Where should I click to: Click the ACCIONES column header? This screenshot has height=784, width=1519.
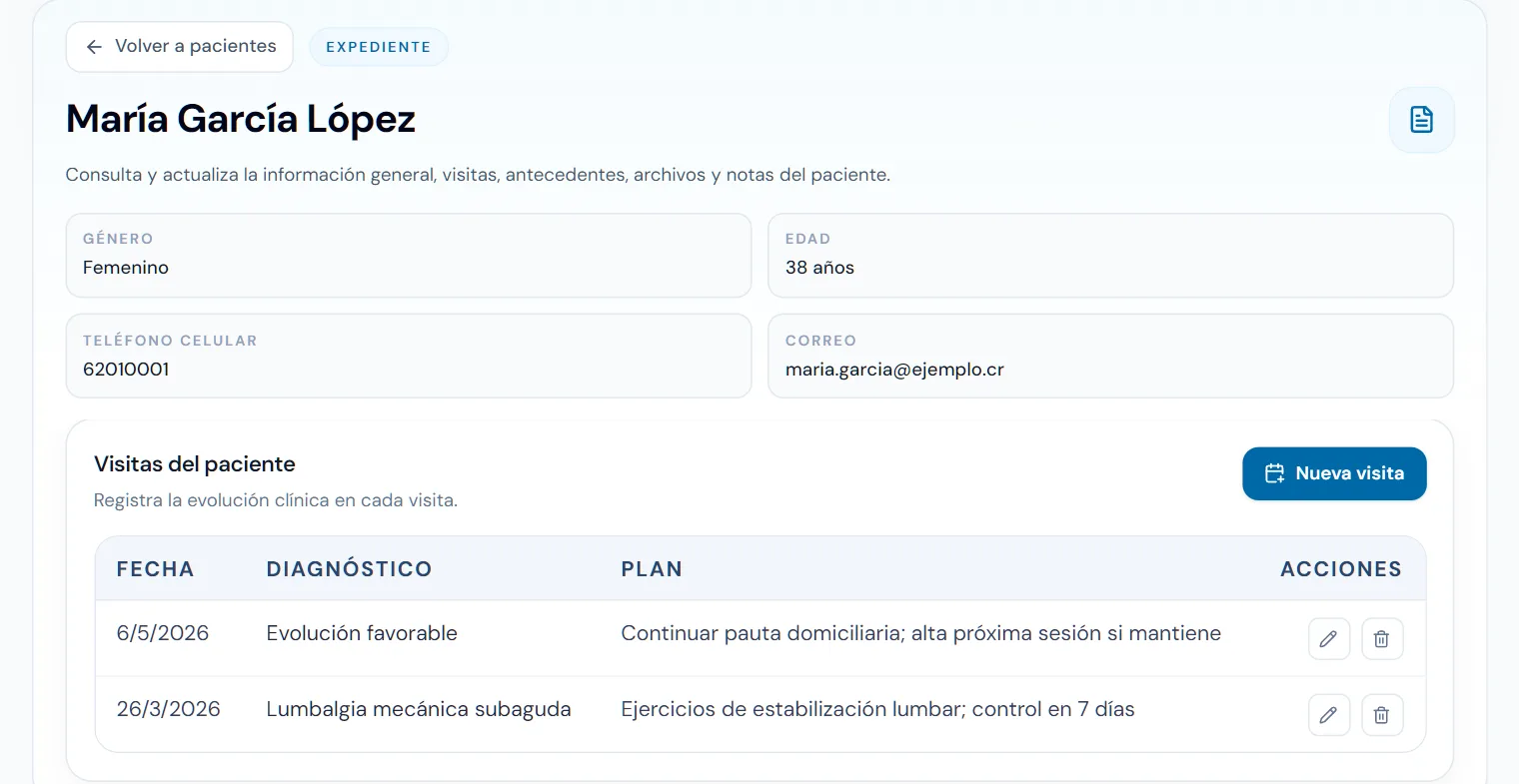(1341, 569)
